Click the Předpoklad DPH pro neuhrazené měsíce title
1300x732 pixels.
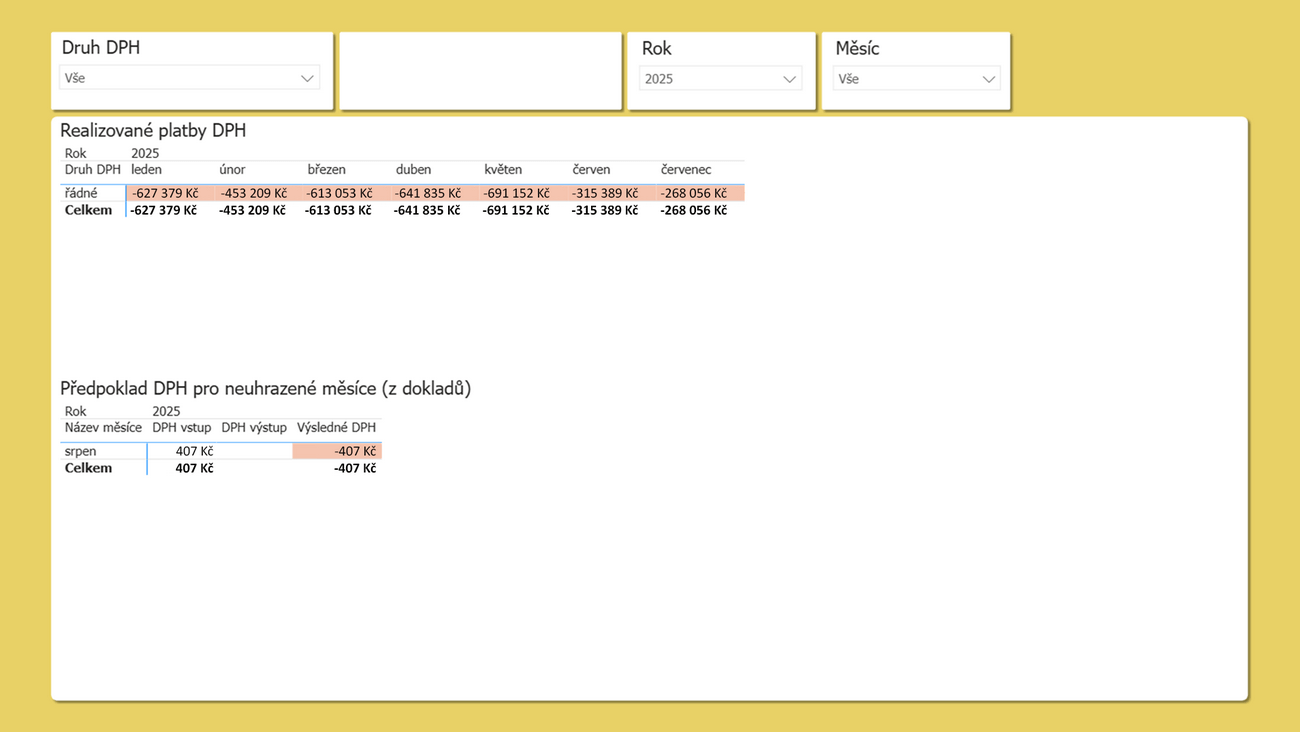265,389
